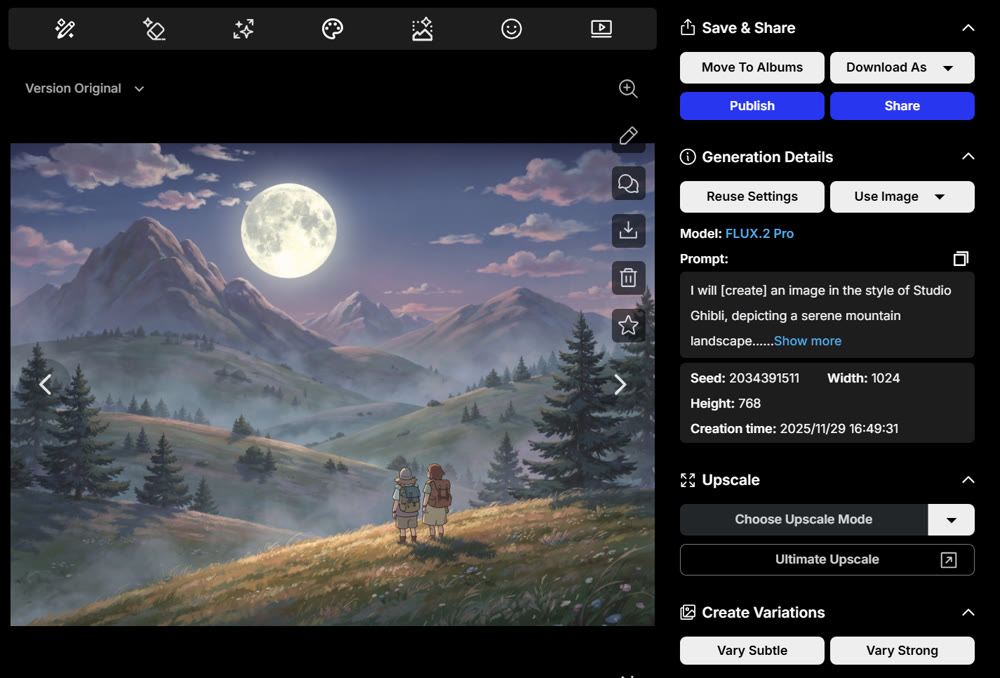
Task: Select the magic wand edit tool
Action: tap(65, 29)
